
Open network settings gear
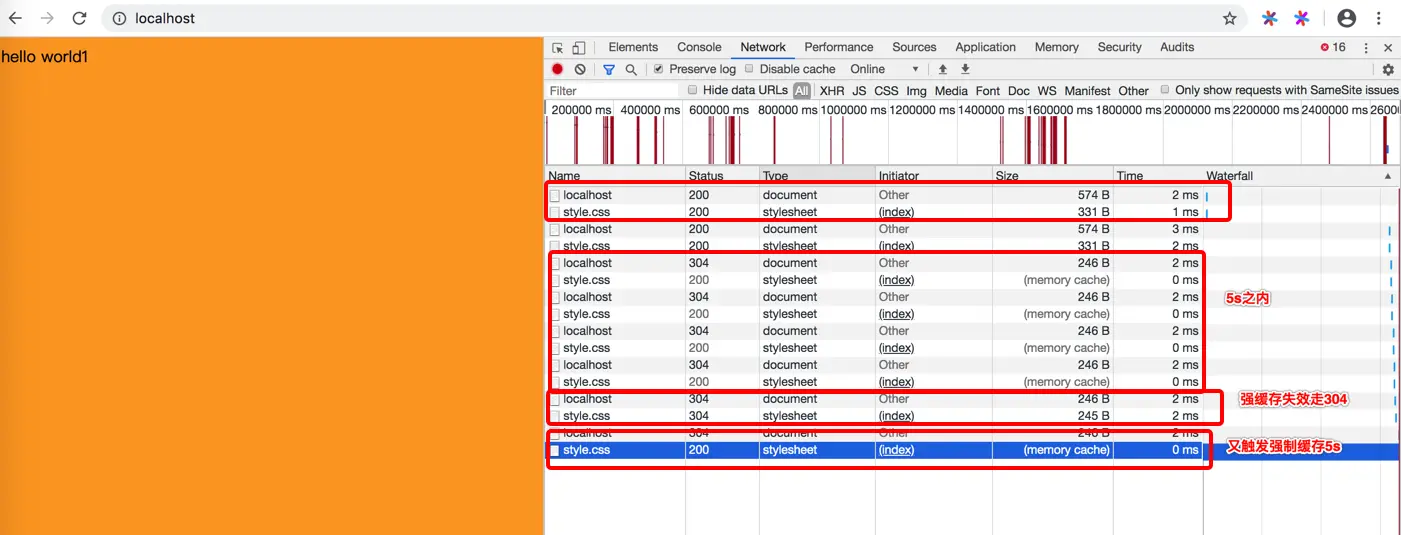click(x=1388, y=69)
